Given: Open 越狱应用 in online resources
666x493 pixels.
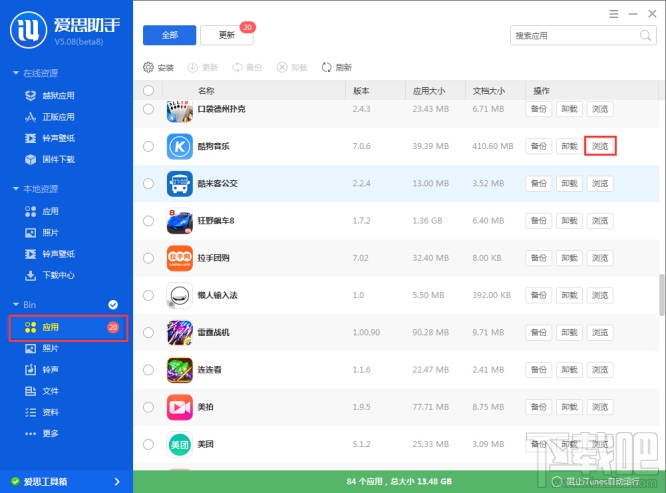Looking at the screenshot, I should coord(50,96).
